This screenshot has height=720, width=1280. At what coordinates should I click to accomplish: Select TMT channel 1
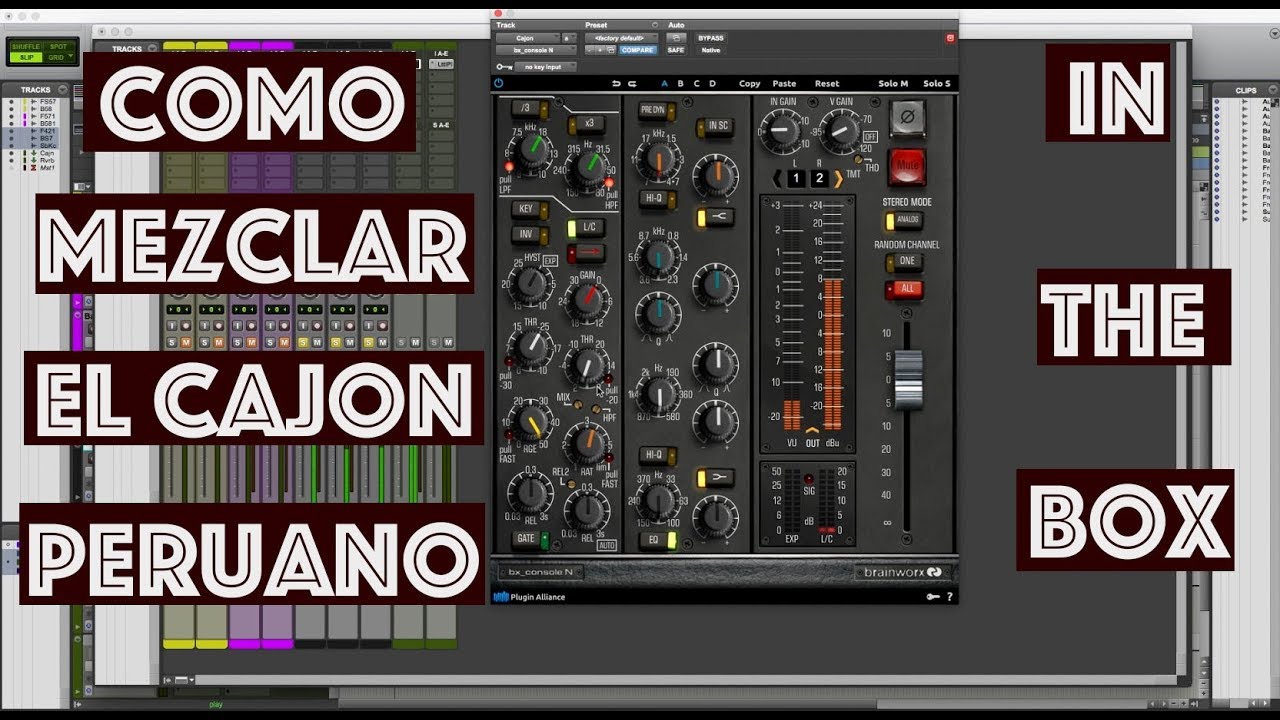pyautogui.click(x=796, y=179)
